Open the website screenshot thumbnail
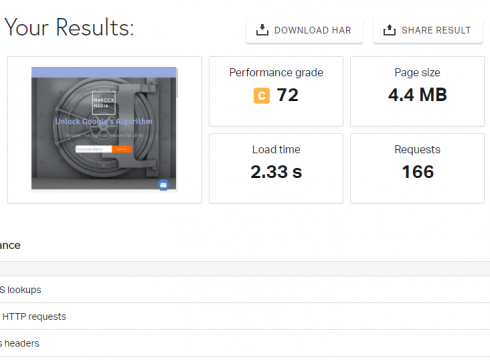Viewport: 490px width, 360px height. (104, 128)
